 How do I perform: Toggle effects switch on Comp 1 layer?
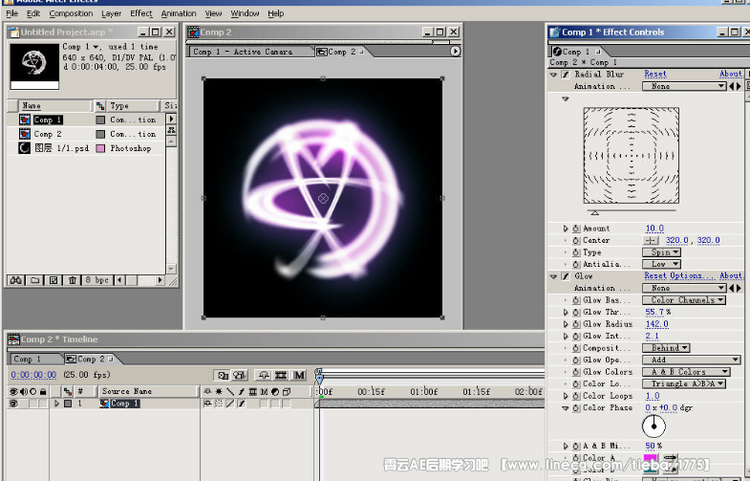click(x=241, y=404)
